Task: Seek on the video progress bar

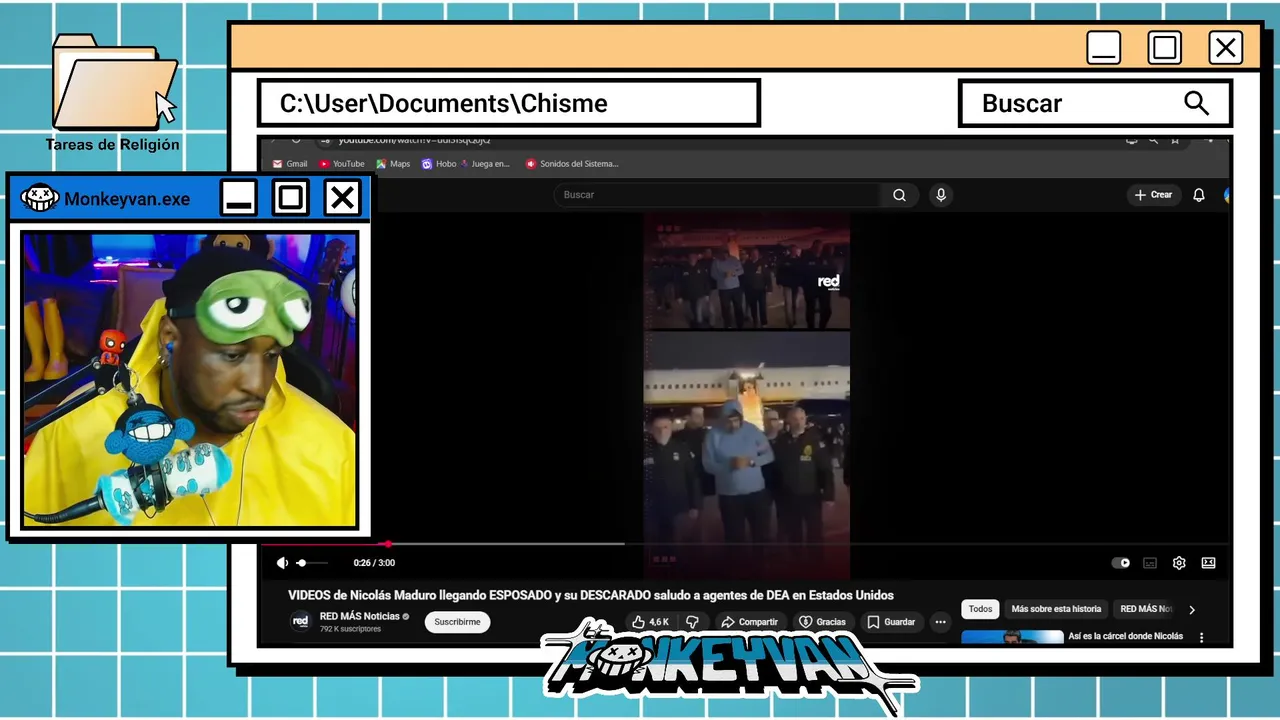Action: [x=745, y=544]
